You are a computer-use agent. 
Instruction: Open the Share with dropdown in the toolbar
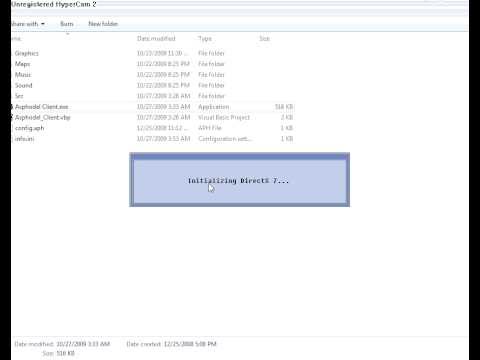pyautogui.click(x=28, y=24)
